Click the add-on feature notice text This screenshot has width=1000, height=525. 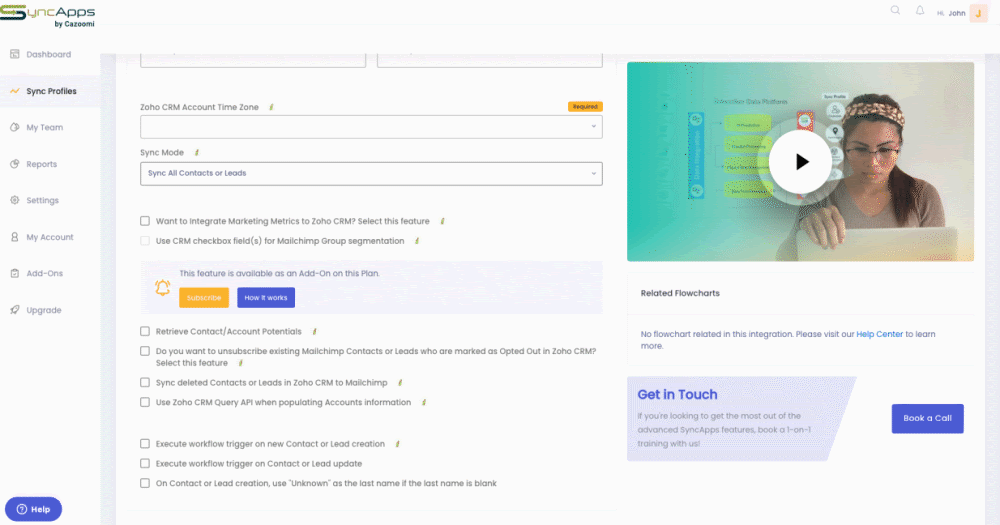279,273
